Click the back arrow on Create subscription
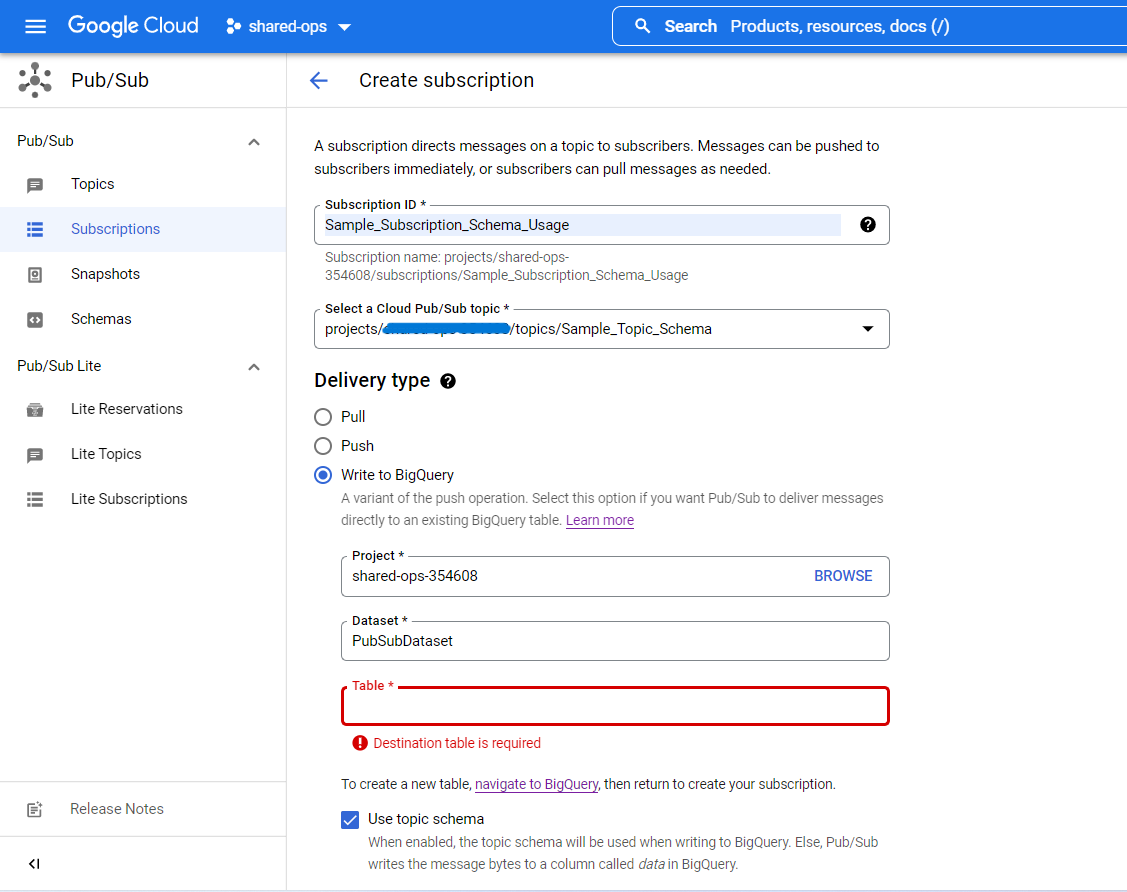 pyautogui.click(x=318, y=80)
